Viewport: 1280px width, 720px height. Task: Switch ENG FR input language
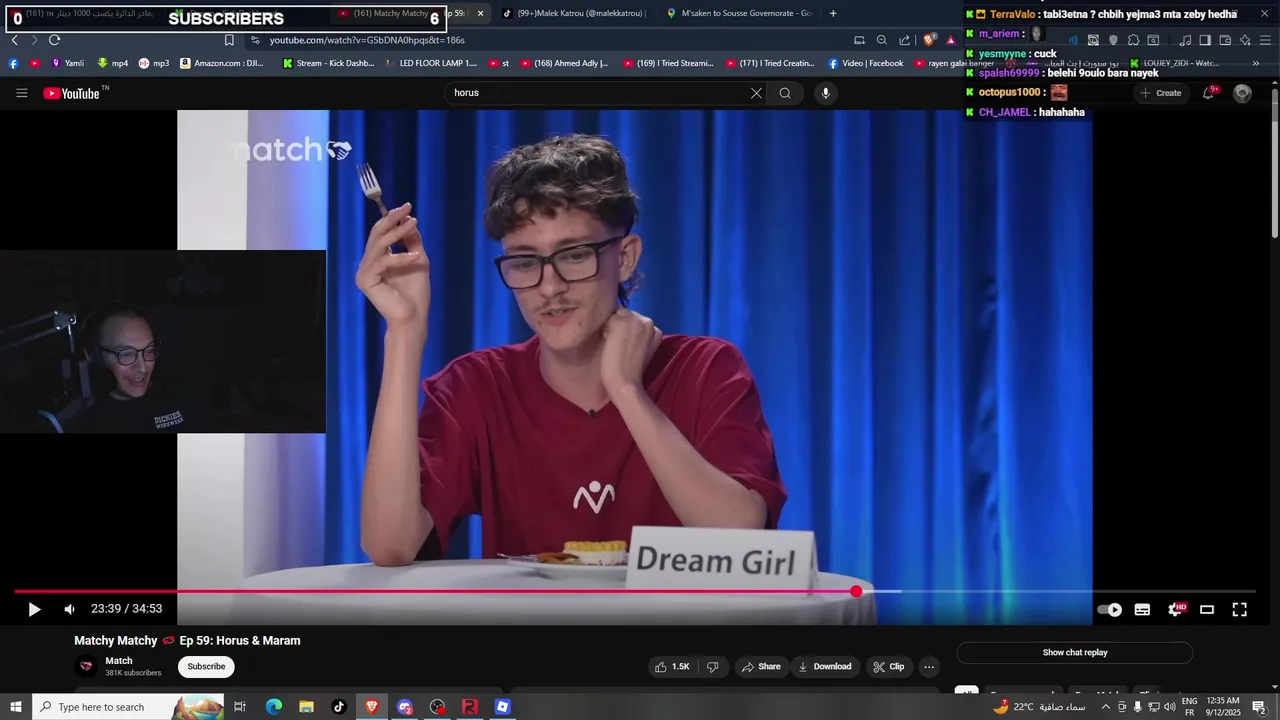(x=1190, y=707)
